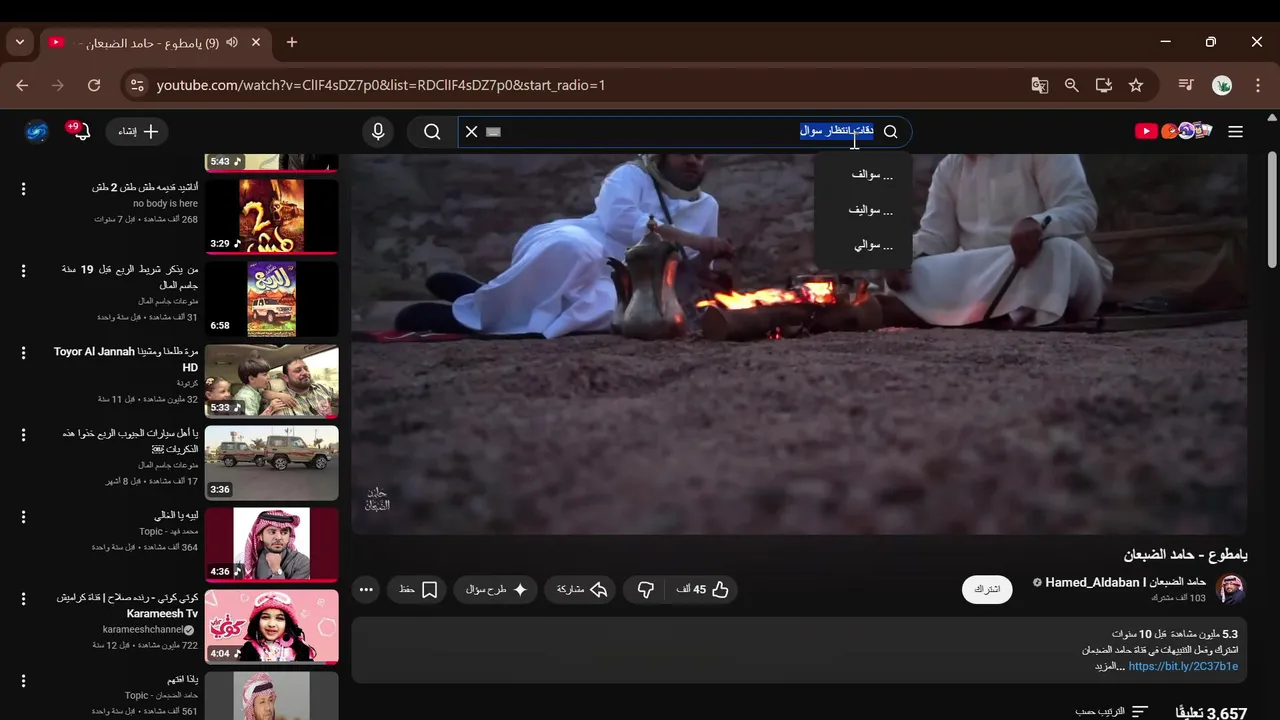
Task: Expand the description with ...المزيد
Action: coord(1109,666)
